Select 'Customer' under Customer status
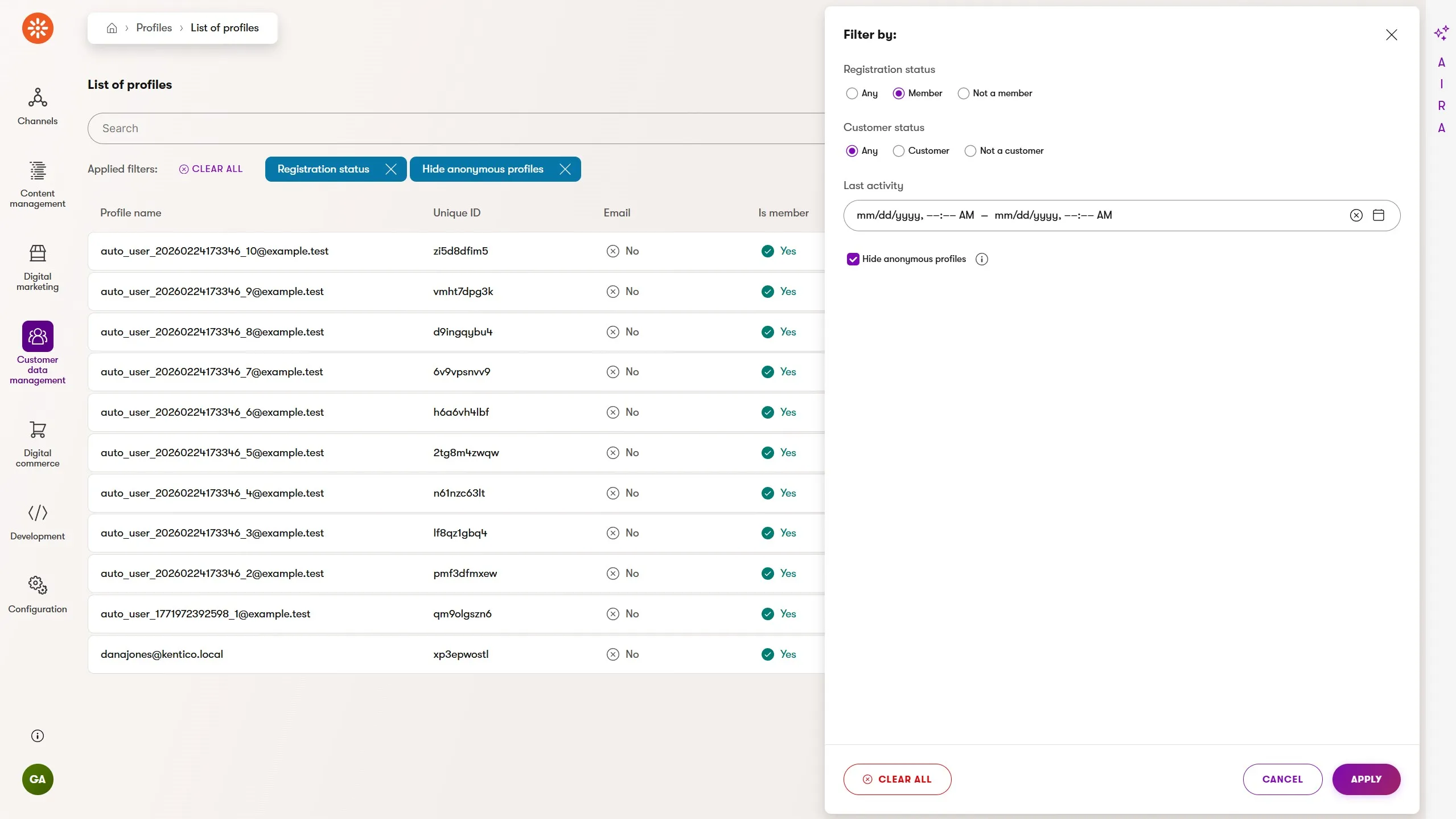This screenshot has height=819, width=1456. pos(898,151)
